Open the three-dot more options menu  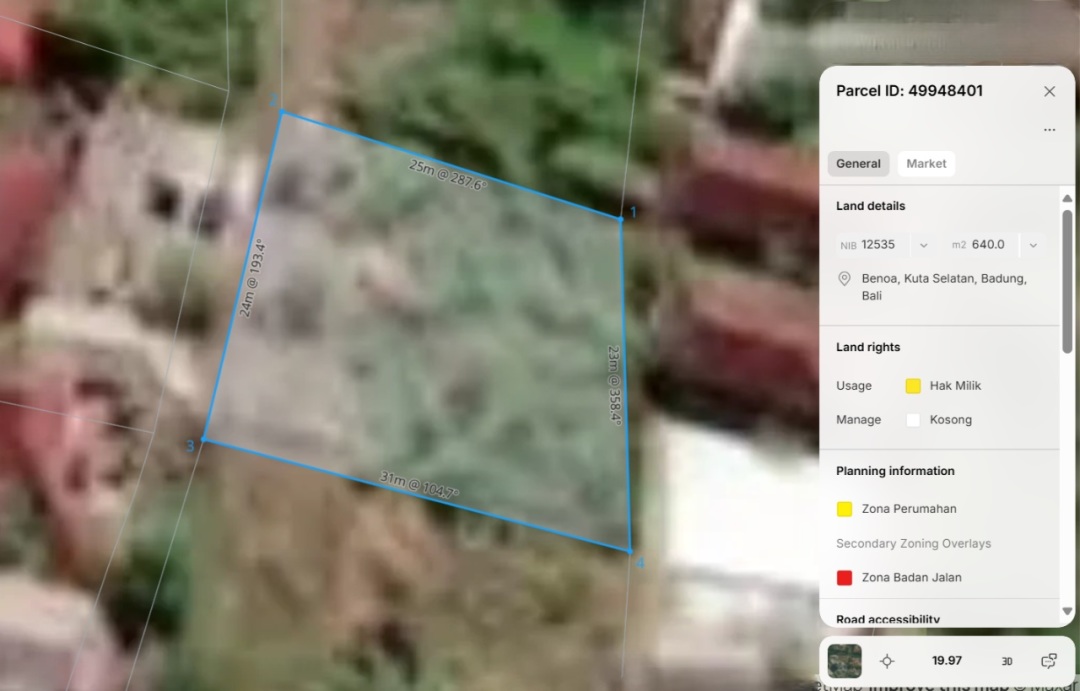click(1049, 130)
